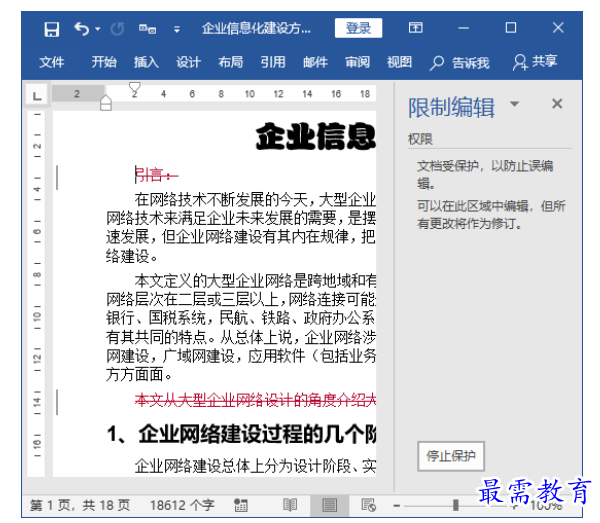Maximize the Word window
Image resolution: width=600 pixels, height=523 pixels.
coord(511,28)
